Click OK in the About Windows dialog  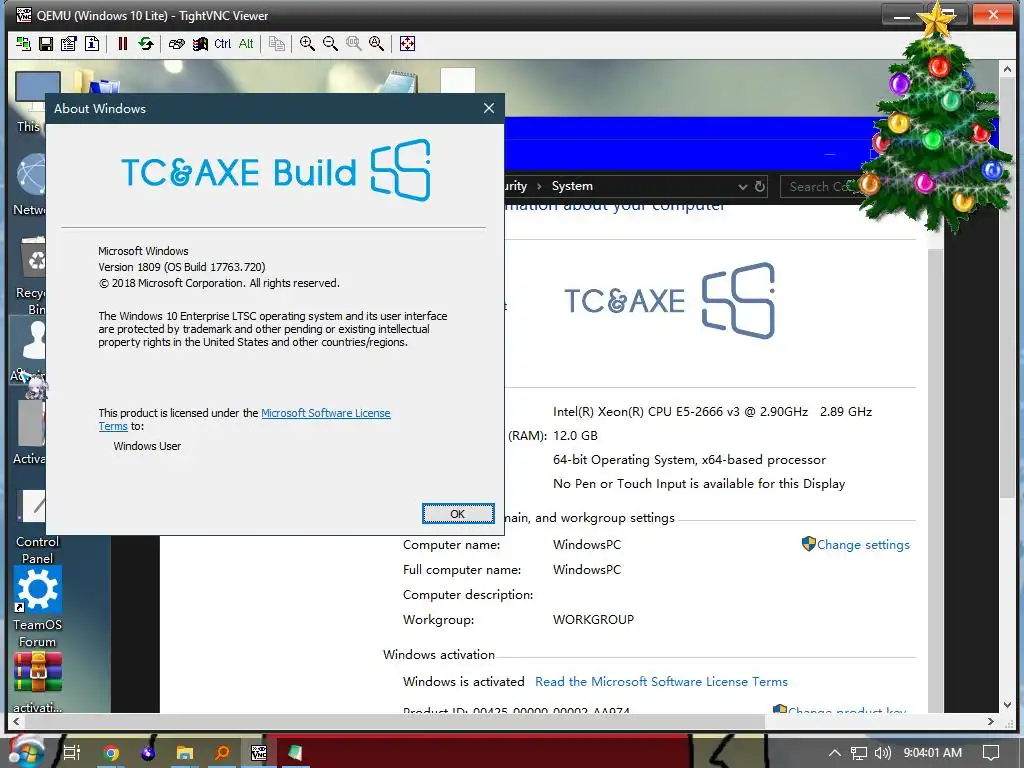tap(458, 514)
